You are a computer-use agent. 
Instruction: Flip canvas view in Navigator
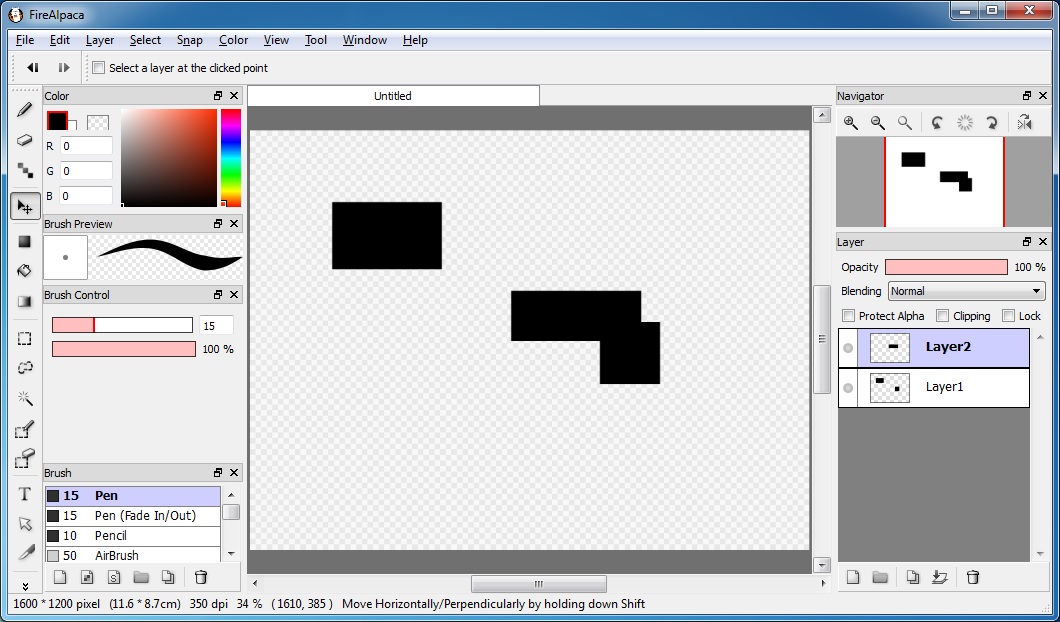[x=1025, y=123]
